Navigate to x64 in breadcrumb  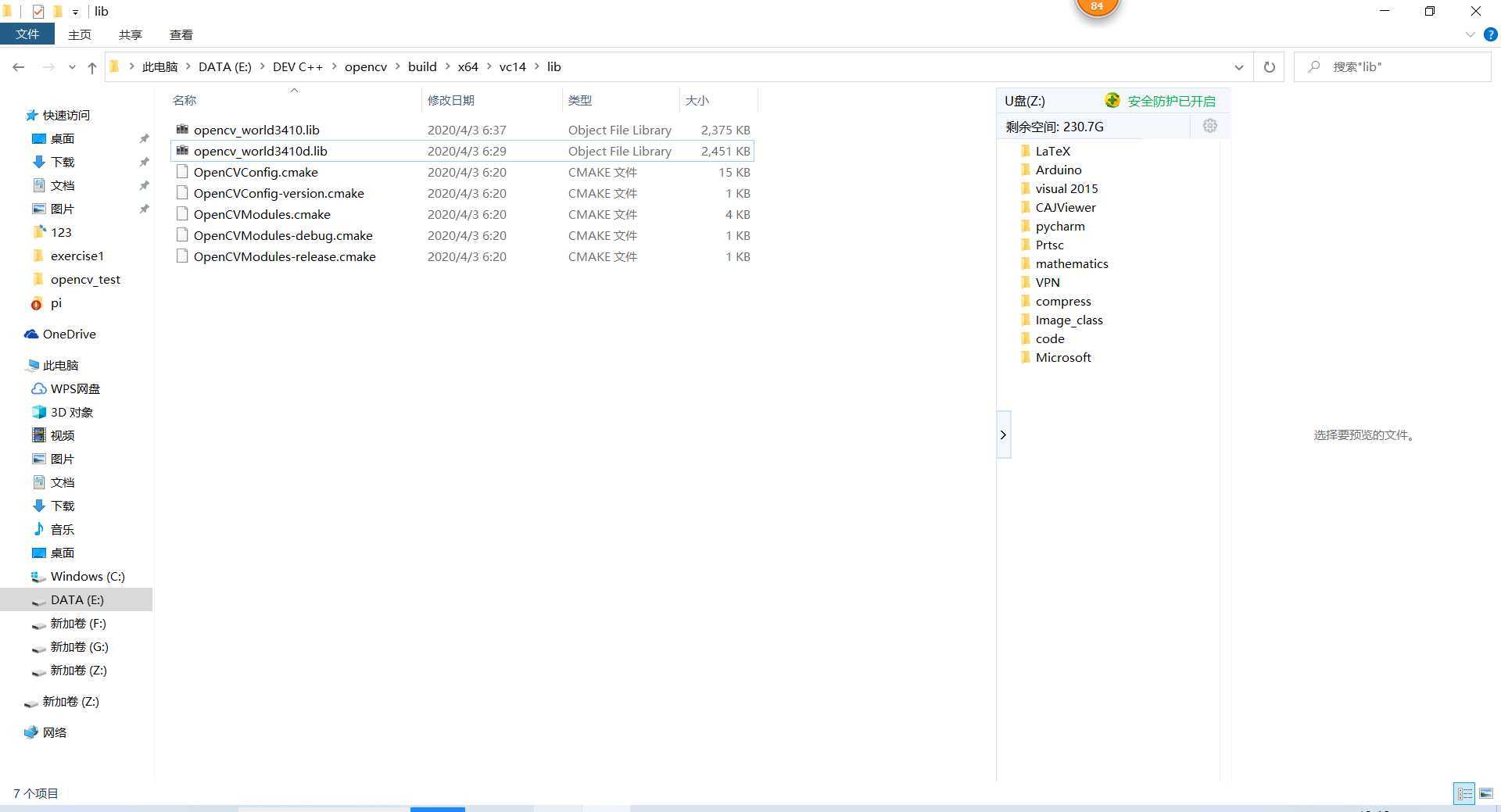point(467,67)
